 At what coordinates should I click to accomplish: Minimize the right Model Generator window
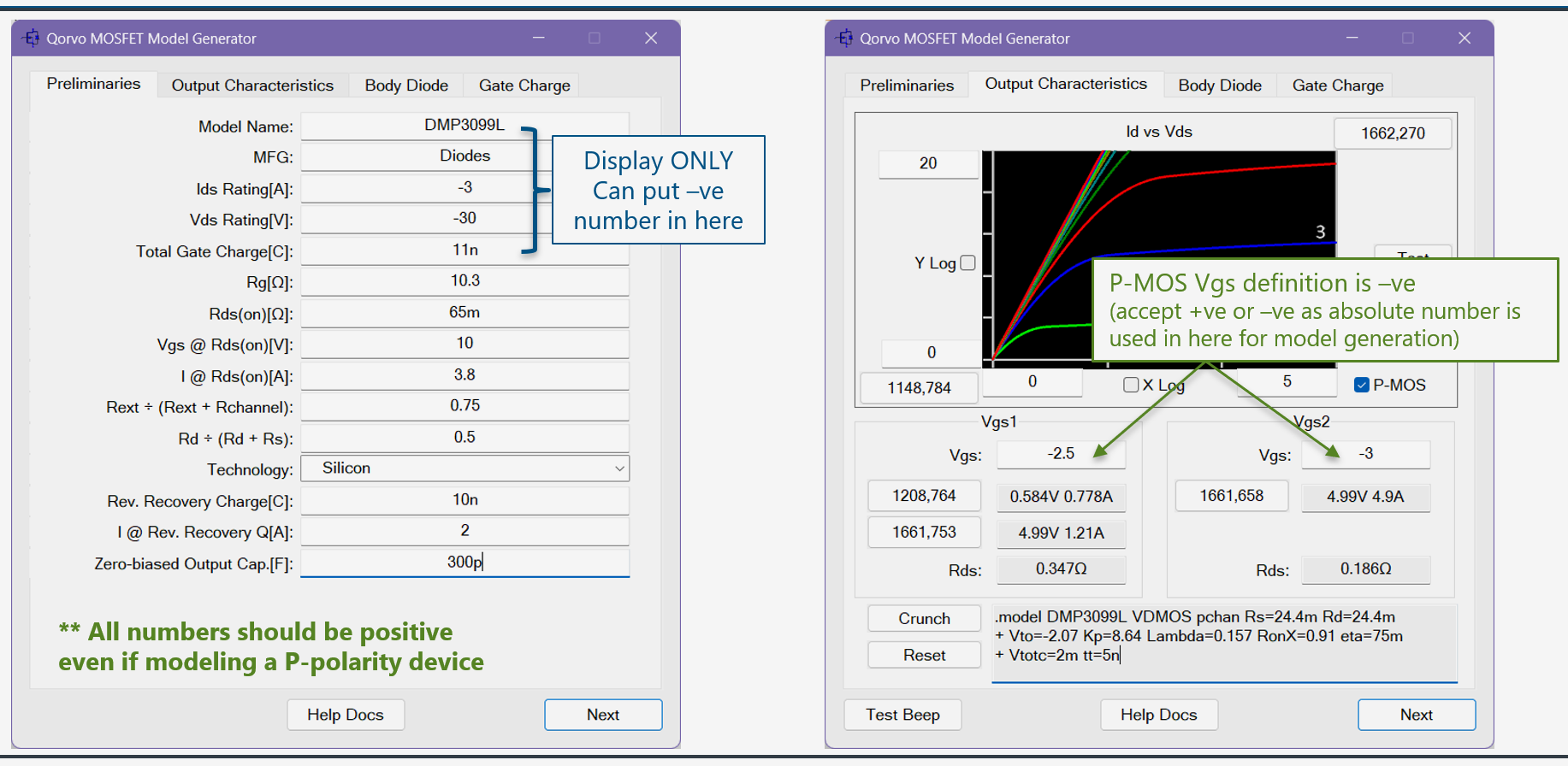click(x=1352, y=38)
